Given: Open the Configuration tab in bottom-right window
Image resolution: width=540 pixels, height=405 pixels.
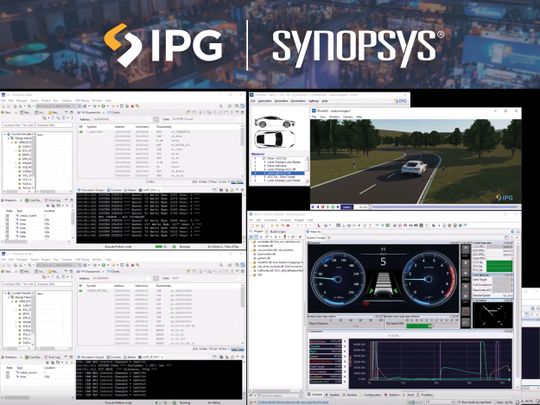Looking at the screenshot, I should pos(372,395).
